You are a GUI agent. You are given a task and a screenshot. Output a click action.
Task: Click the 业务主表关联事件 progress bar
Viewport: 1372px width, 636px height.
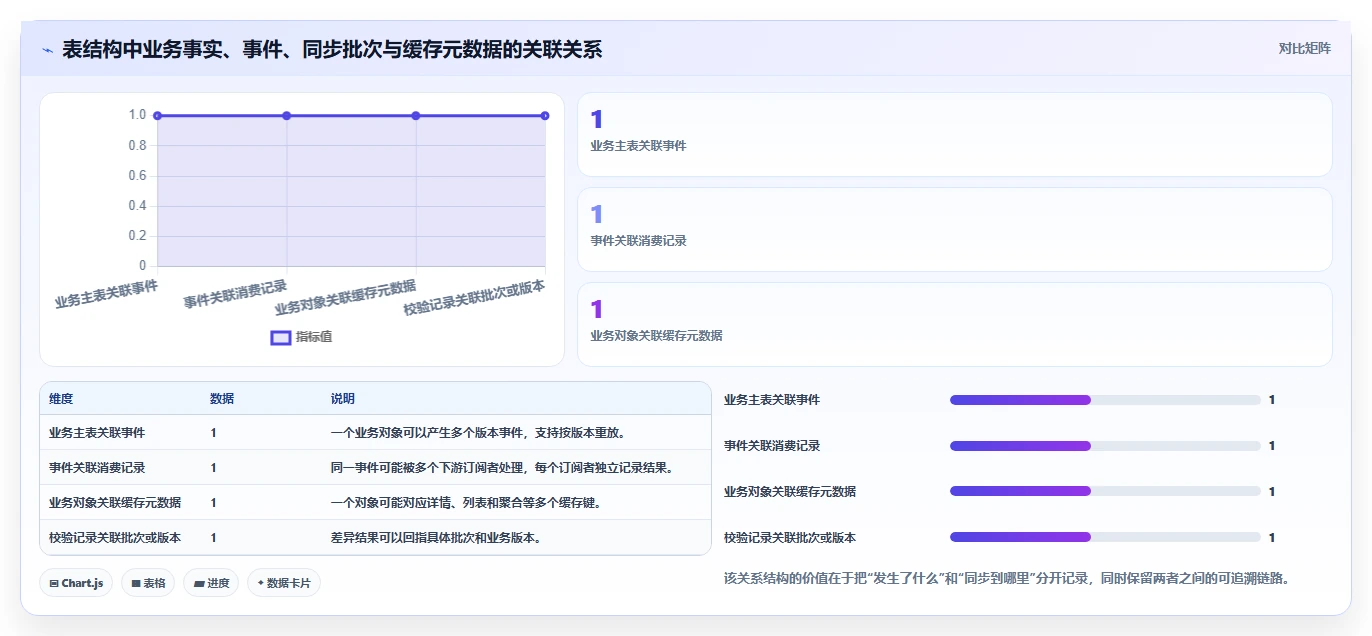pos(1105,400)
